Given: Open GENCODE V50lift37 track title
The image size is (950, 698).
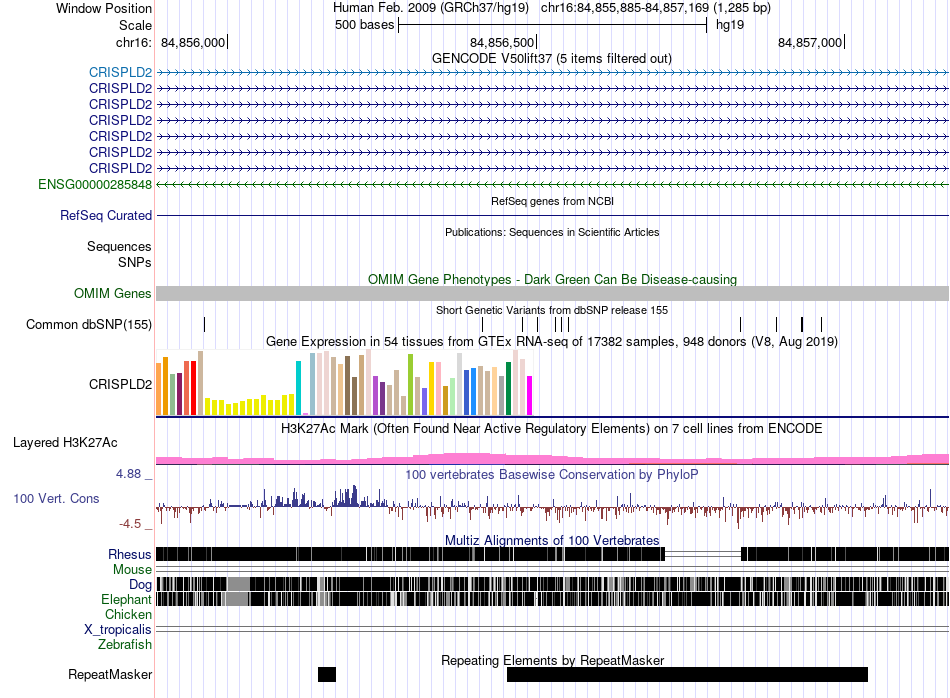Looking at the screenshot, I should coord(552,59).
